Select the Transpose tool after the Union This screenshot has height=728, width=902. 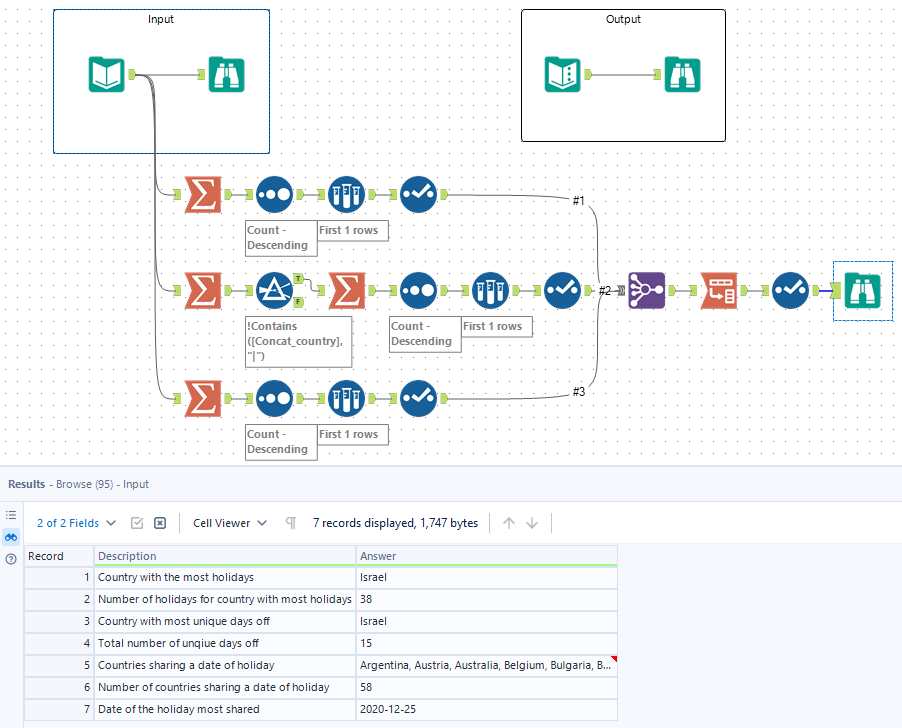tap(718, 290)
